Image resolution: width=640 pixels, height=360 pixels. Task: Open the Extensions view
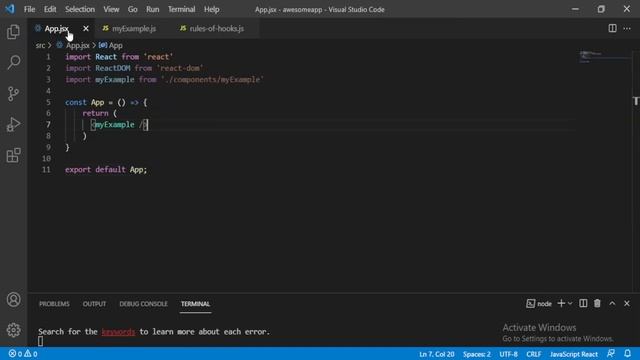13,155
